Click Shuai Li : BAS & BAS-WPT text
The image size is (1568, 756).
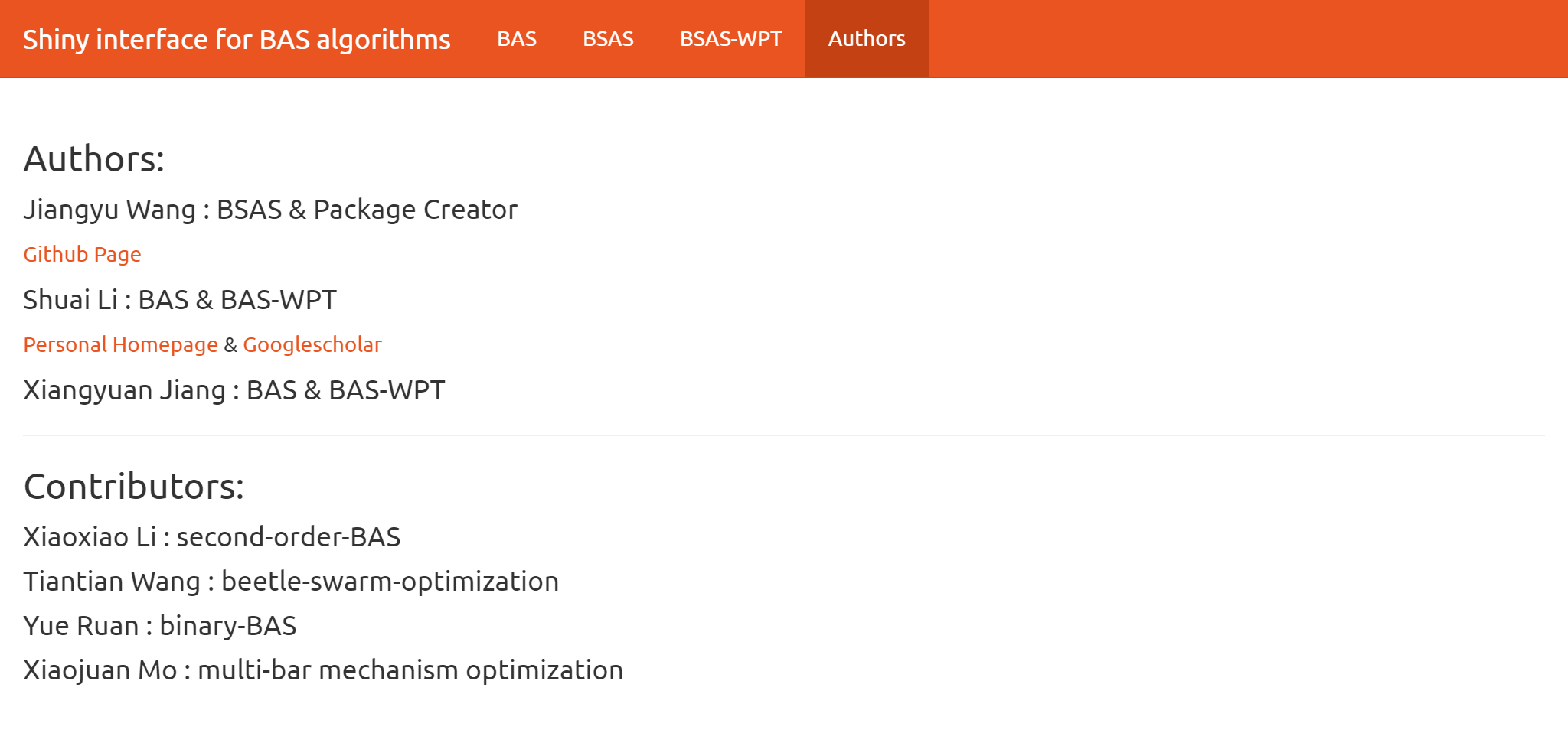(x=180, y=300)
